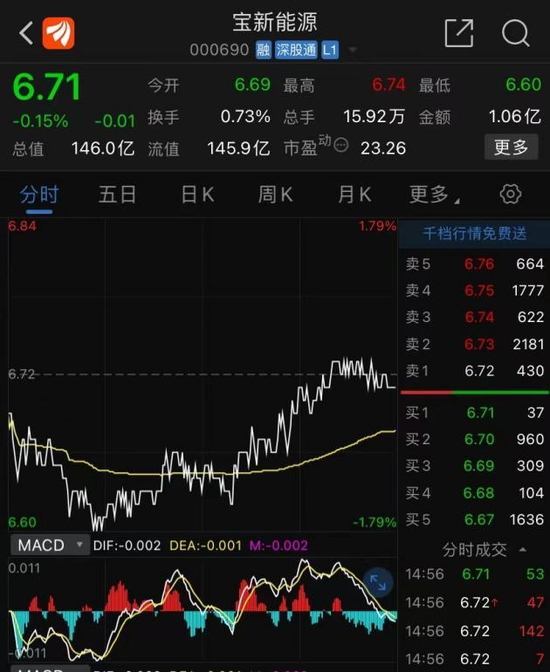550x672 pixels.
Task: Tap the 14:56 trade of 47 lots
Action: (x=475, y=603)
